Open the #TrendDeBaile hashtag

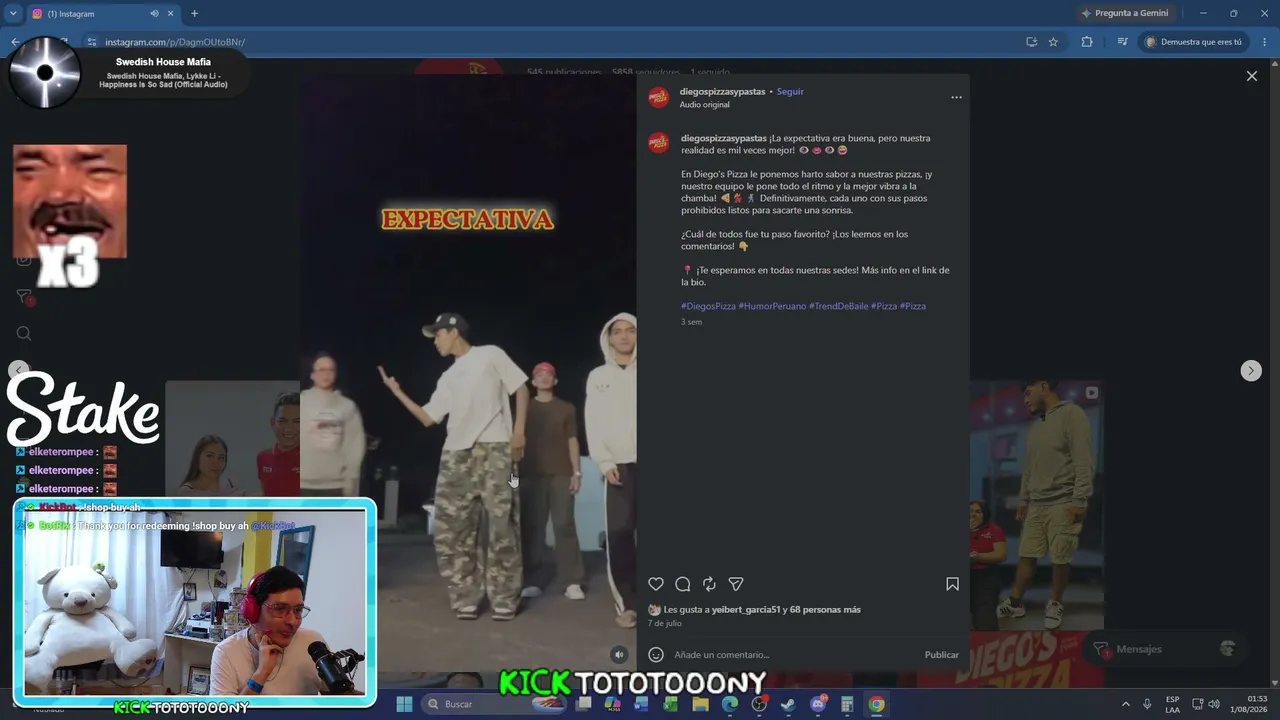click(838, 306)
